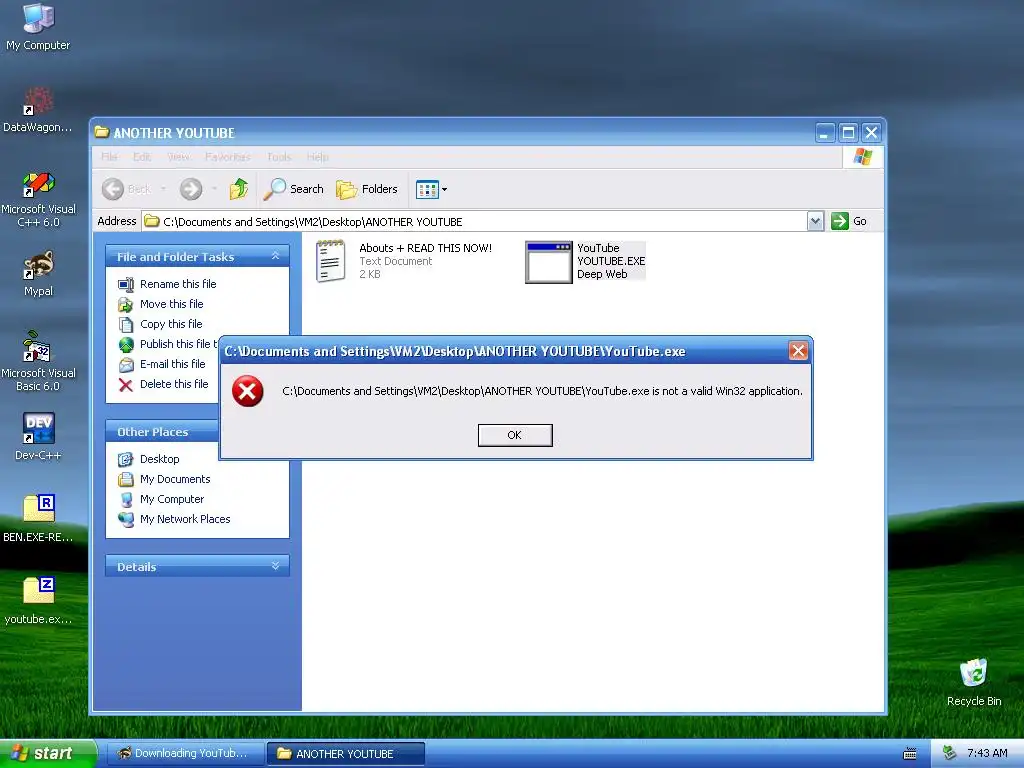1024x768 pixels.
Task: Open the Mypal browser desktop icon
Action: pos(38,274)
